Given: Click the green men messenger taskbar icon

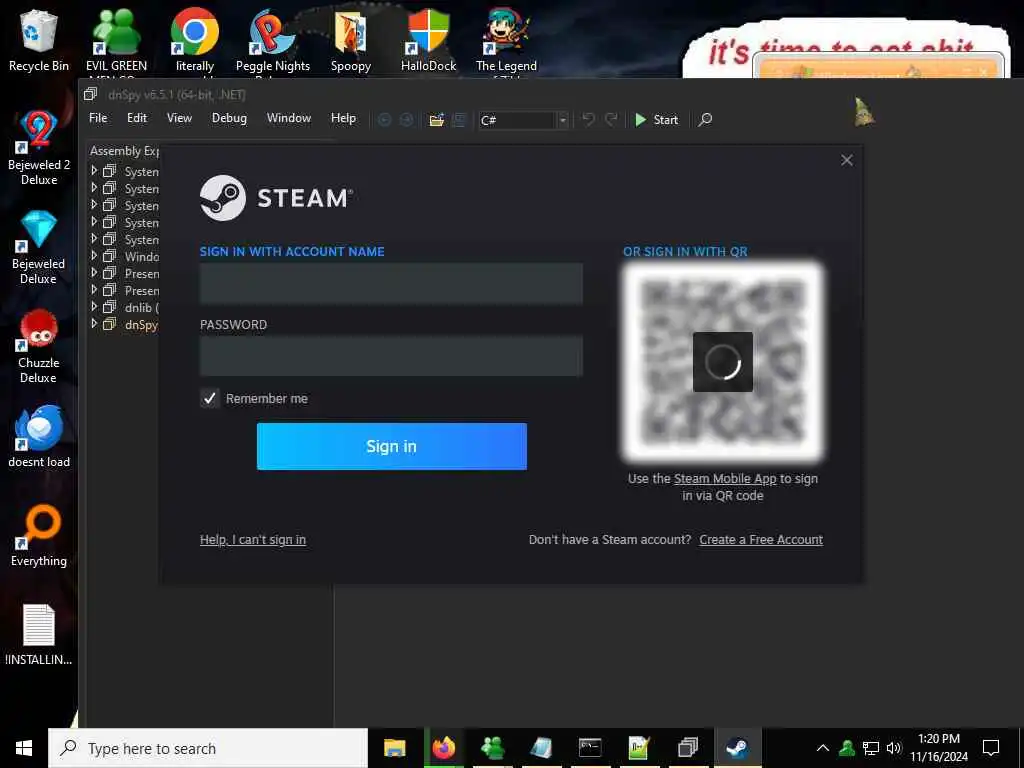Looking at the screenshot, I should click(x=492, y=748).
